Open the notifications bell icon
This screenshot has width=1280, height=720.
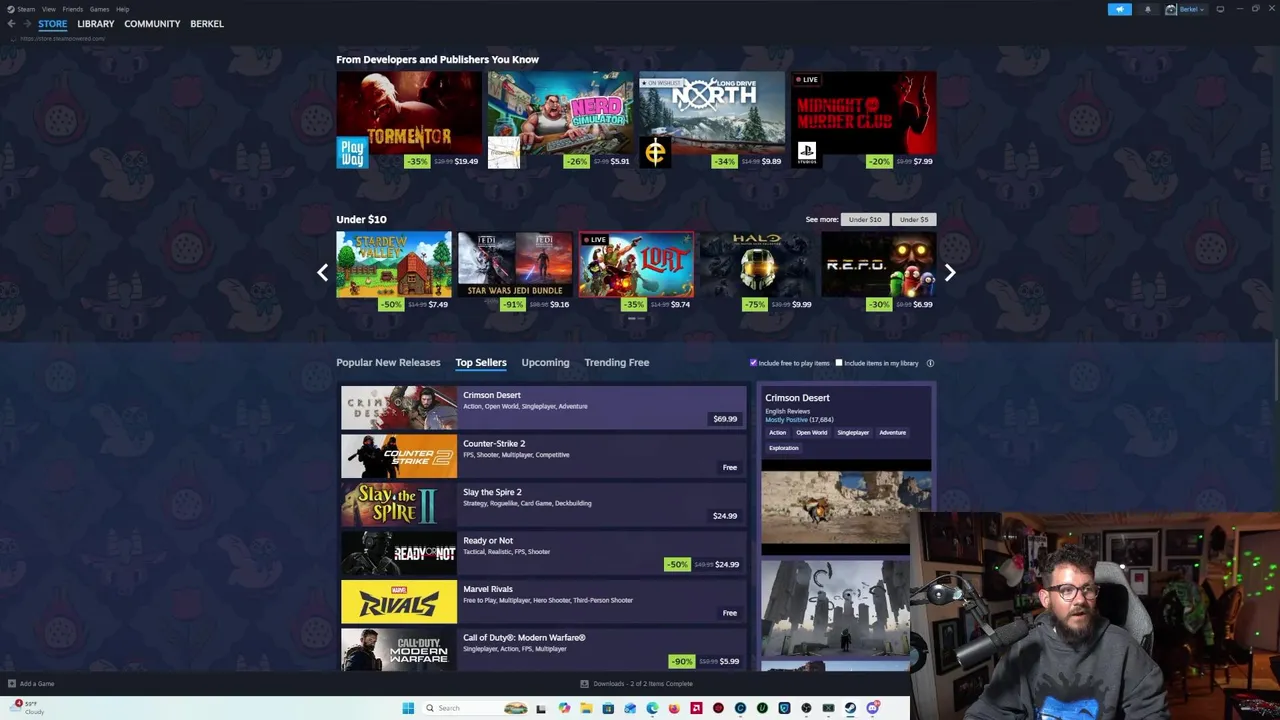1147,9
